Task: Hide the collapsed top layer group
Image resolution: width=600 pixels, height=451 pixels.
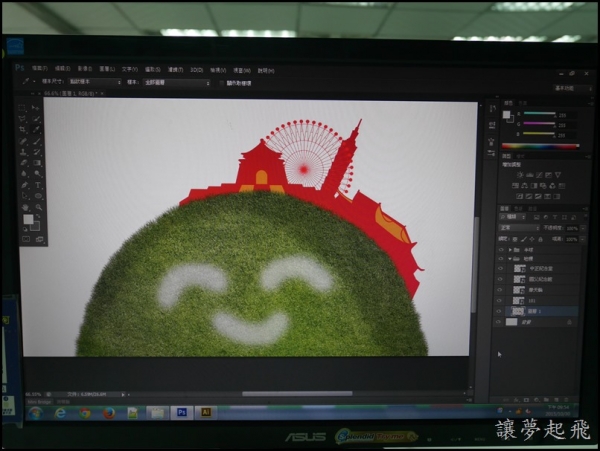Action: pyautogui.click(x=501, y=249)
